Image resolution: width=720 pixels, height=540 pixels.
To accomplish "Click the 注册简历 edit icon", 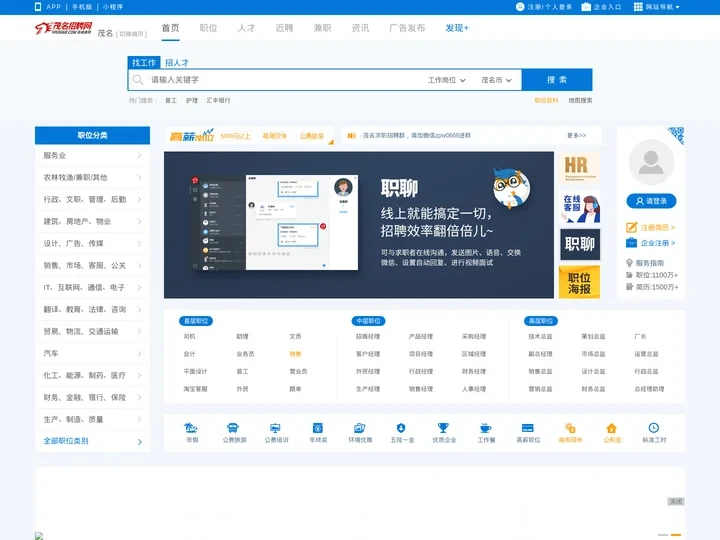I will pos(632,227).
